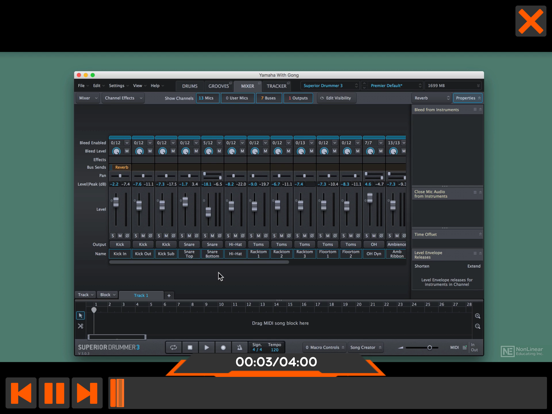Screen dimensions: 552x414
Task: Zoom in on the song track
Action: [477, 316]
